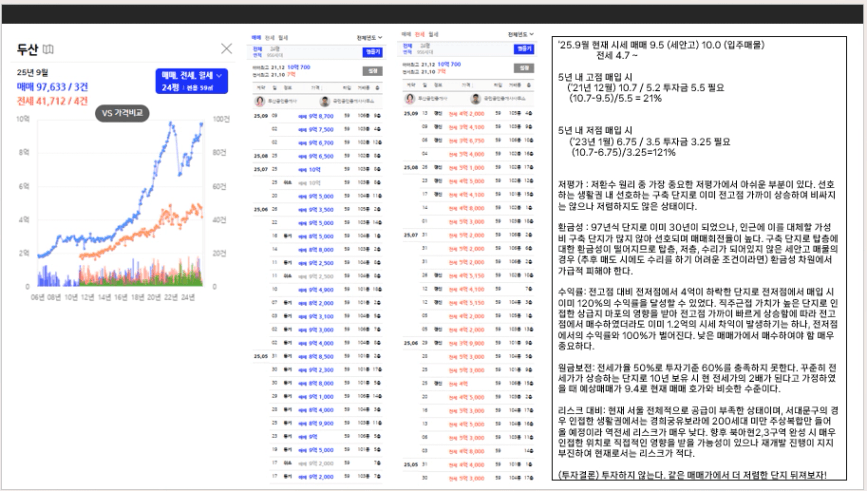The height and width of the screenshot is (491, 867).
Task: Open the female agent avatar in the middle panel
Action: click(259, 101)
